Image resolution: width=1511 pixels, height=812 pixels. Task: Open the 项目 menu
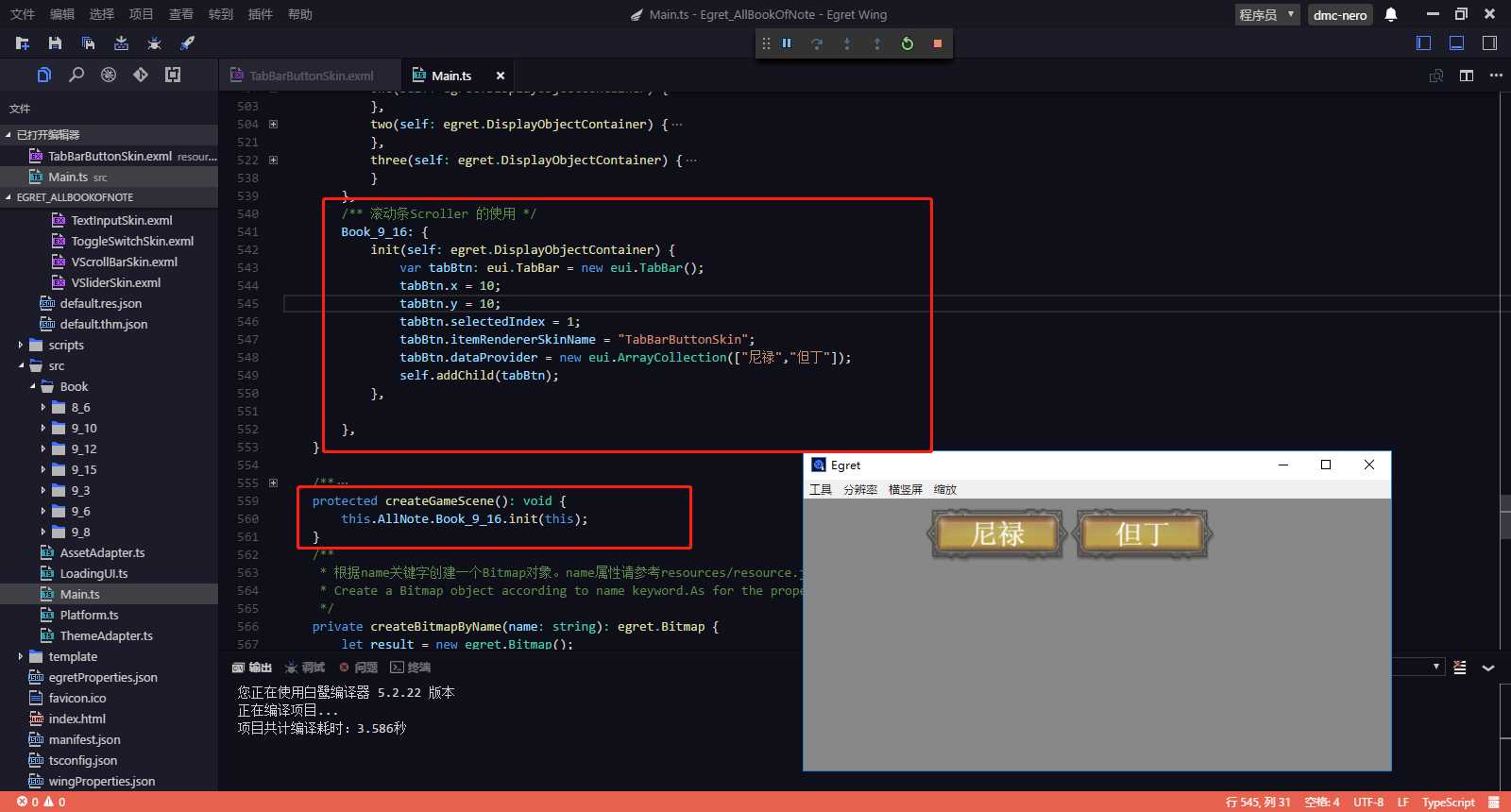(142, 14)
